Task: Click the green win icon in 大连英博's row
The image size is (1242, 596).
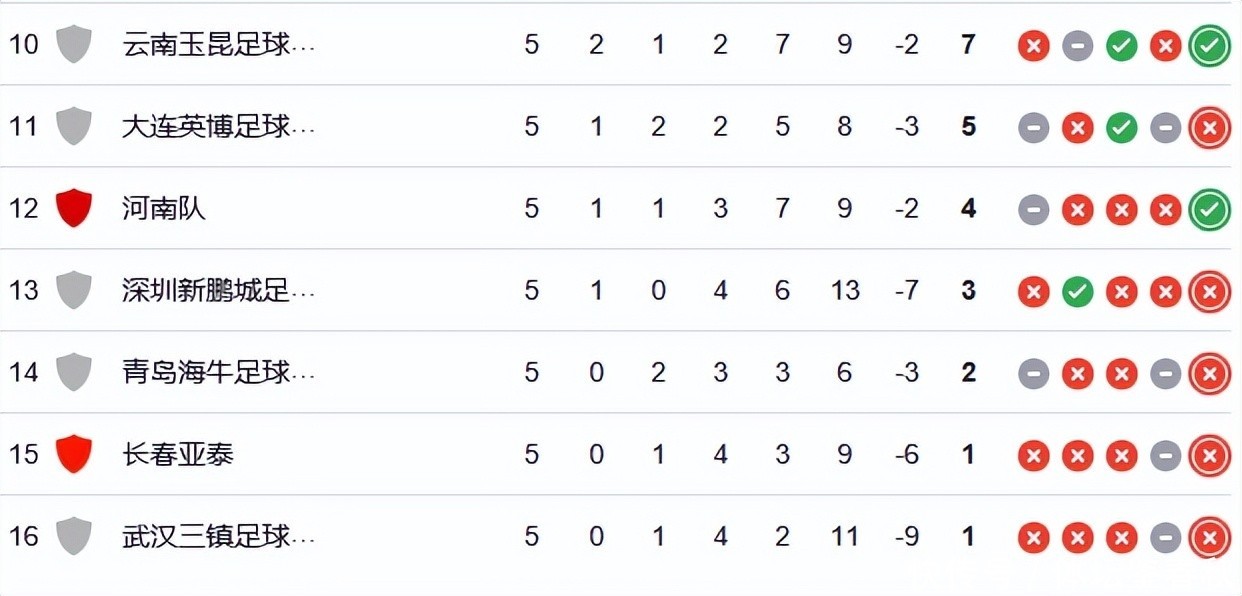Action: click(1121, 128)
